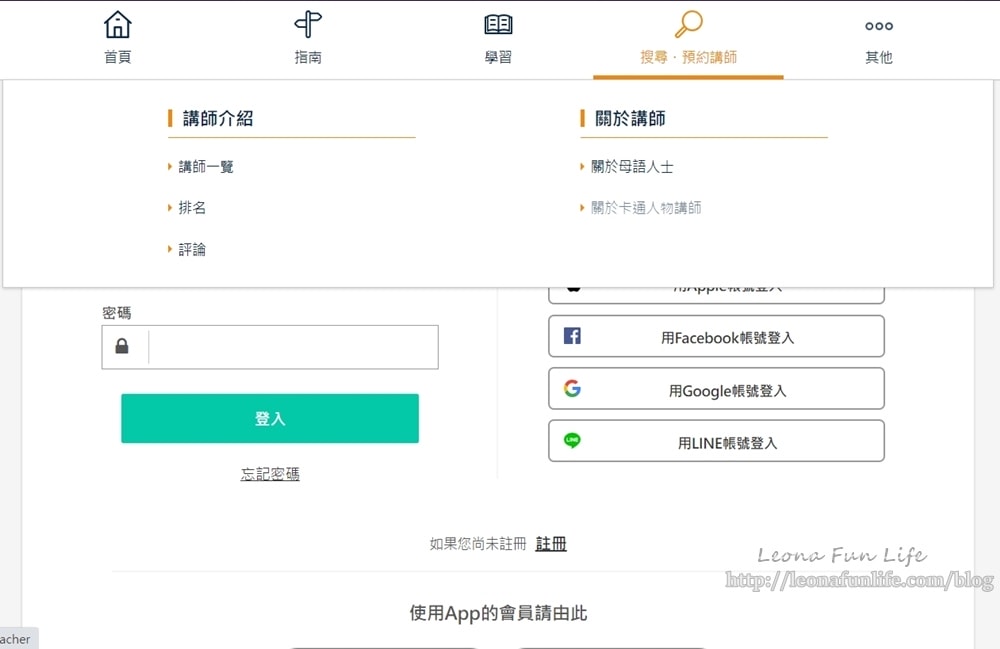Click the three-circle 其他 icon
This screenshot has height=649, width=1000.
click(879, 26)
